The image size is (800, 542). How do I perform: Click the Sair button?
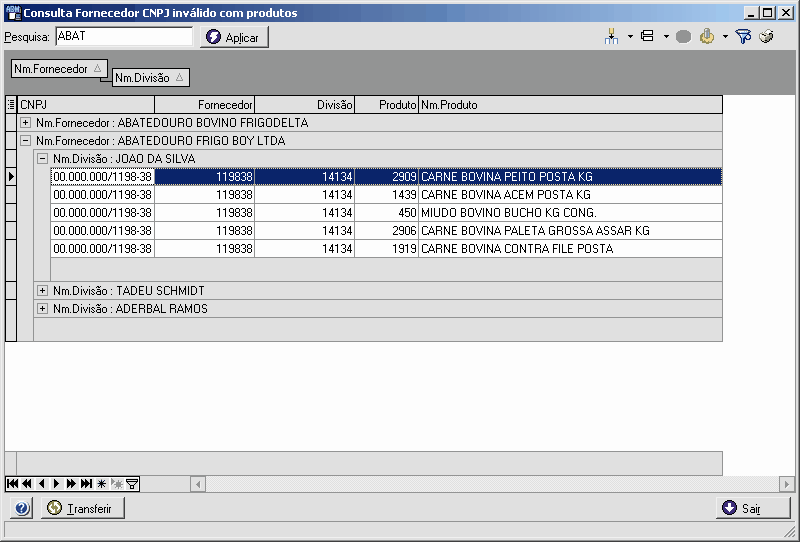(x=753, y=508)
